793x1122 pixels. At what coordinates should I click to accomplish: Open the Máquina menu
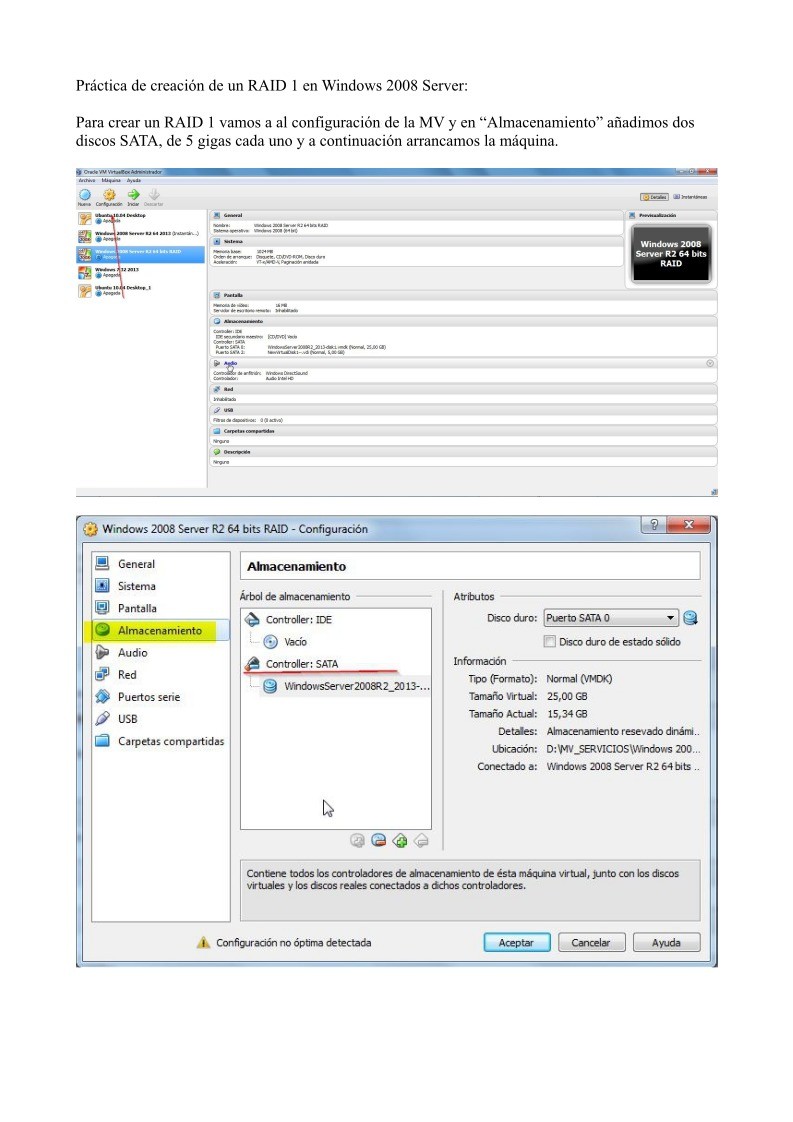pyautogui.click(x=111, y=180)
